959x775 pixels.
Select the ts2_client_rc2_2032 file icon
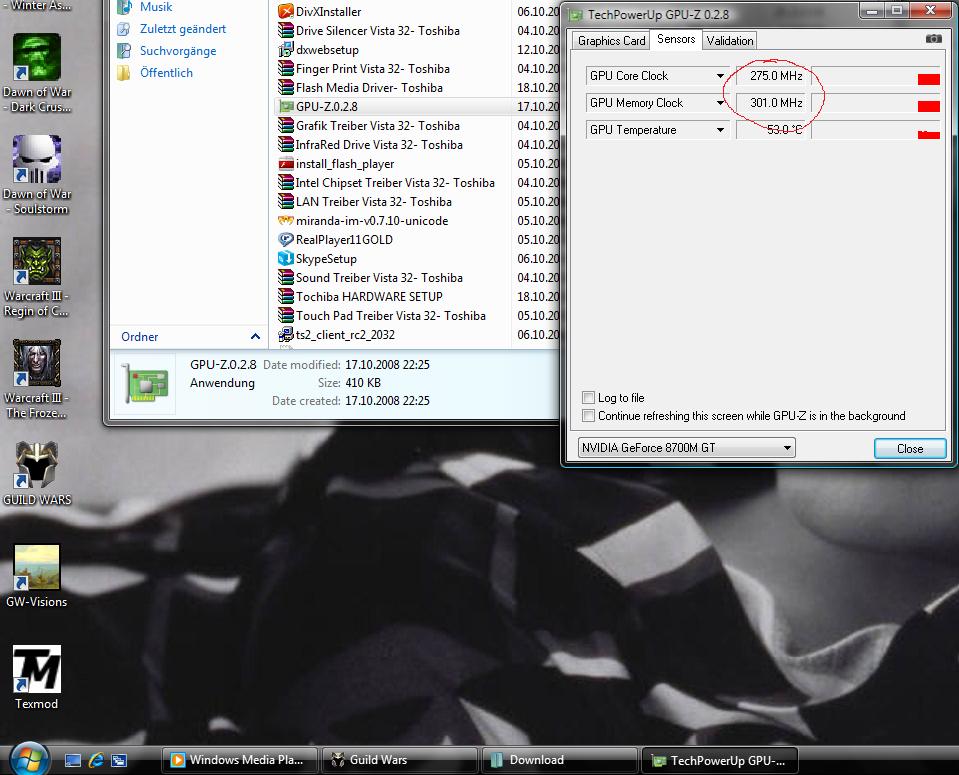pyautogui.click(x=286, y=334)
